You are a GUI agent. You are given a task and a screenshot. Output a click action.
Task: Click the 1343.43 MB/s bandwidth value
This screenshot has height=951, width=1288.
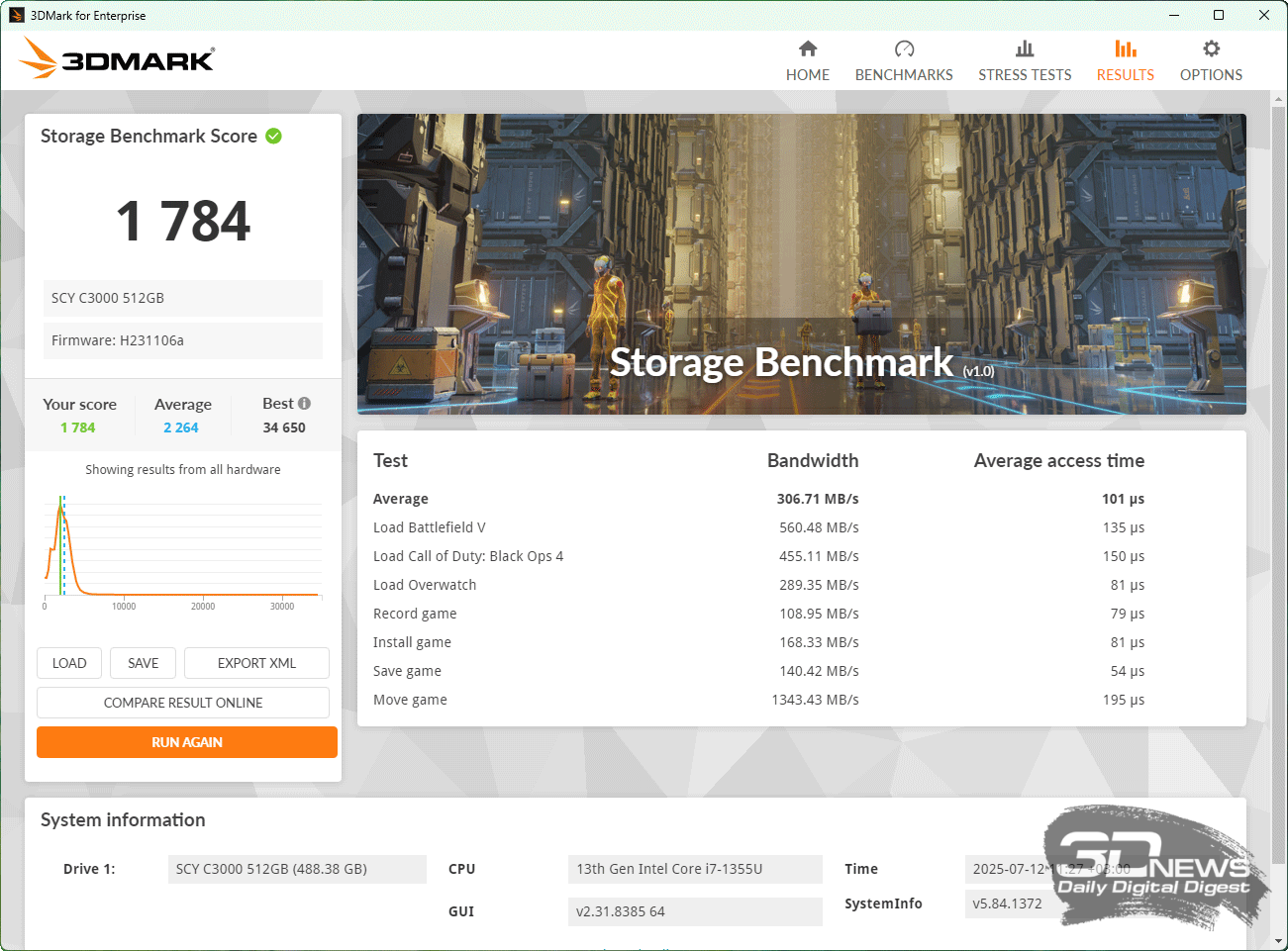coord(815,700)
